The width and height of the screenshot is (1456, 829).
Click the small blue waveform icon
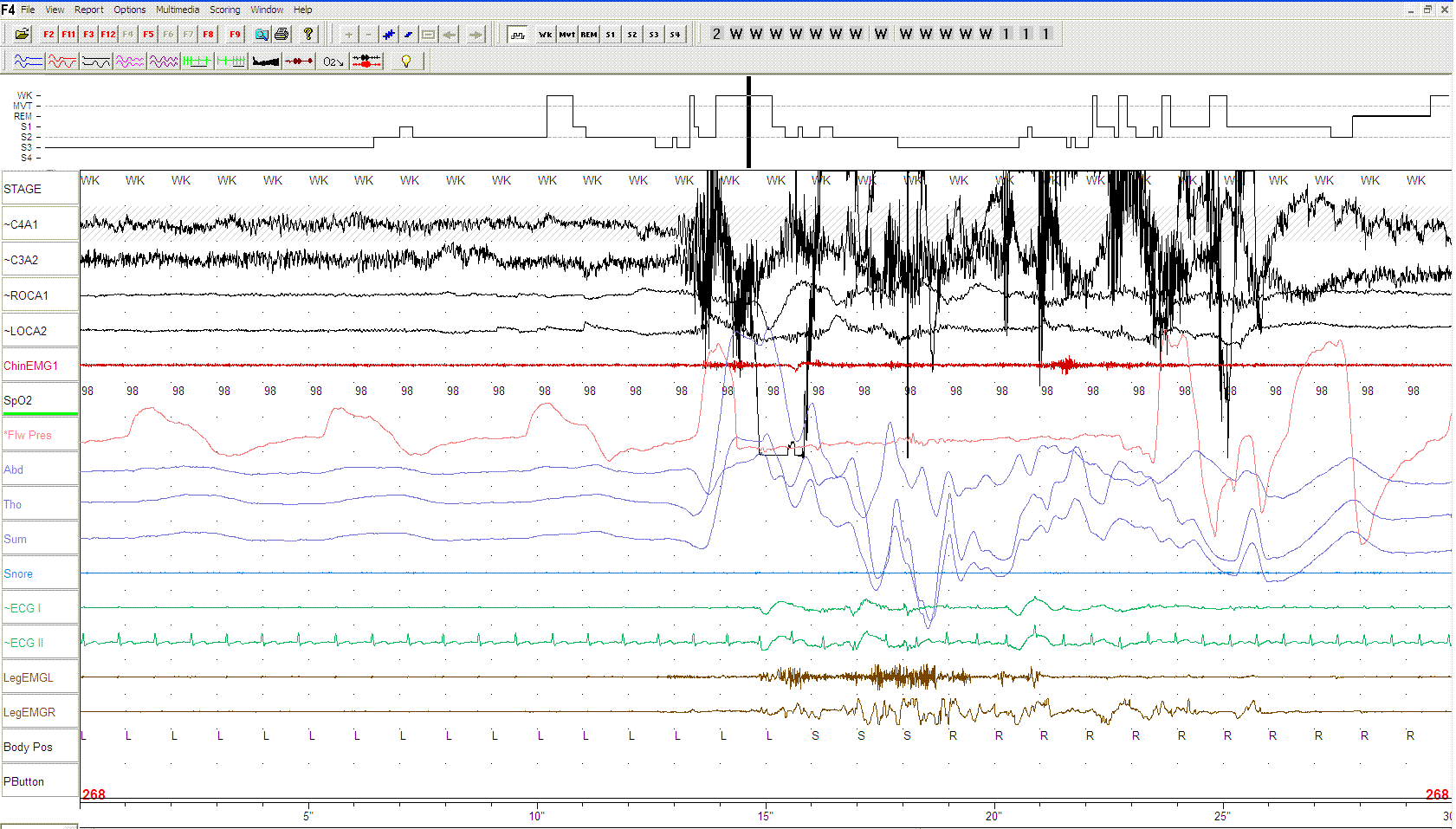(408, 34)
